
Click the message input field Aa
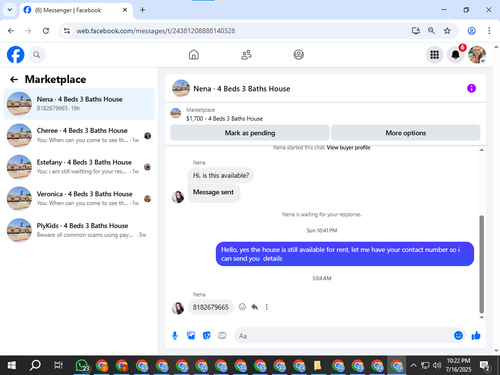pyautogui.click(x=343, y=336)
